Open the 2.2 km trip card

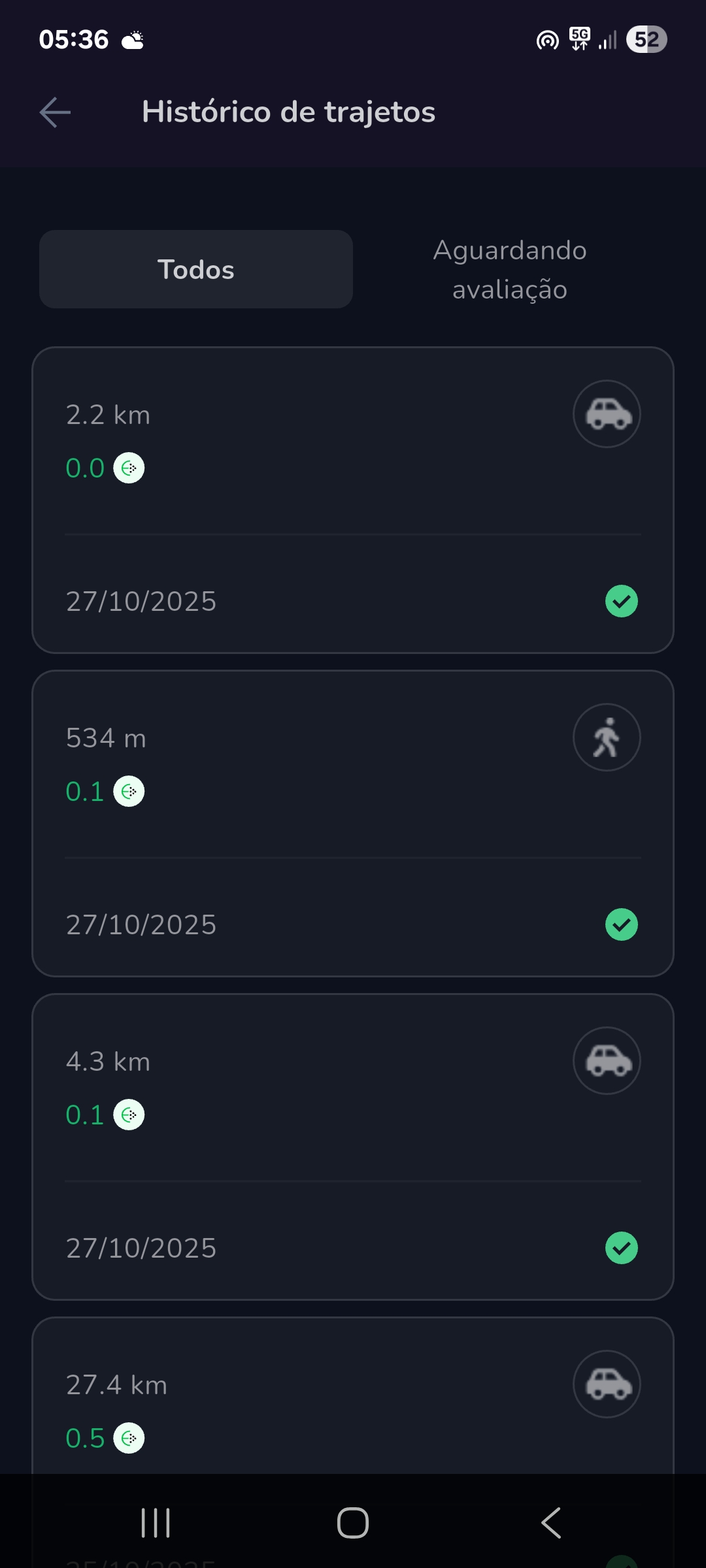tap(353, 500)
